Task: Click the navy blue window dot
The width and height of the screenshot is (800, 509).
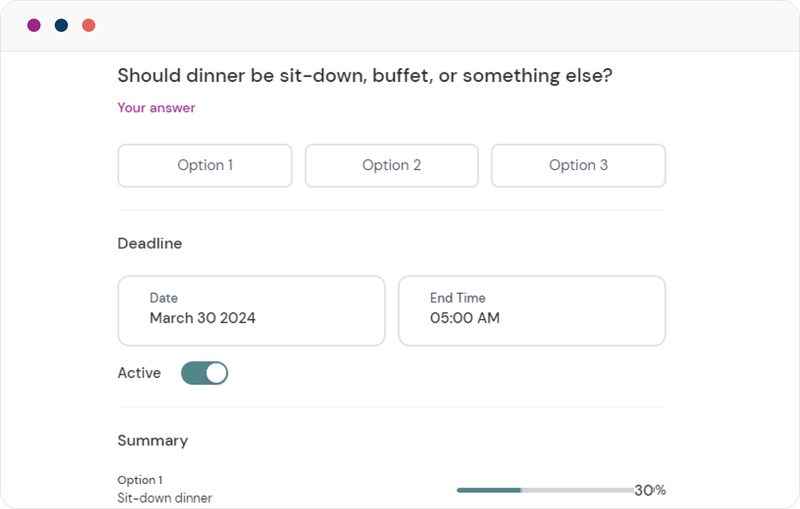Action: 61,25
